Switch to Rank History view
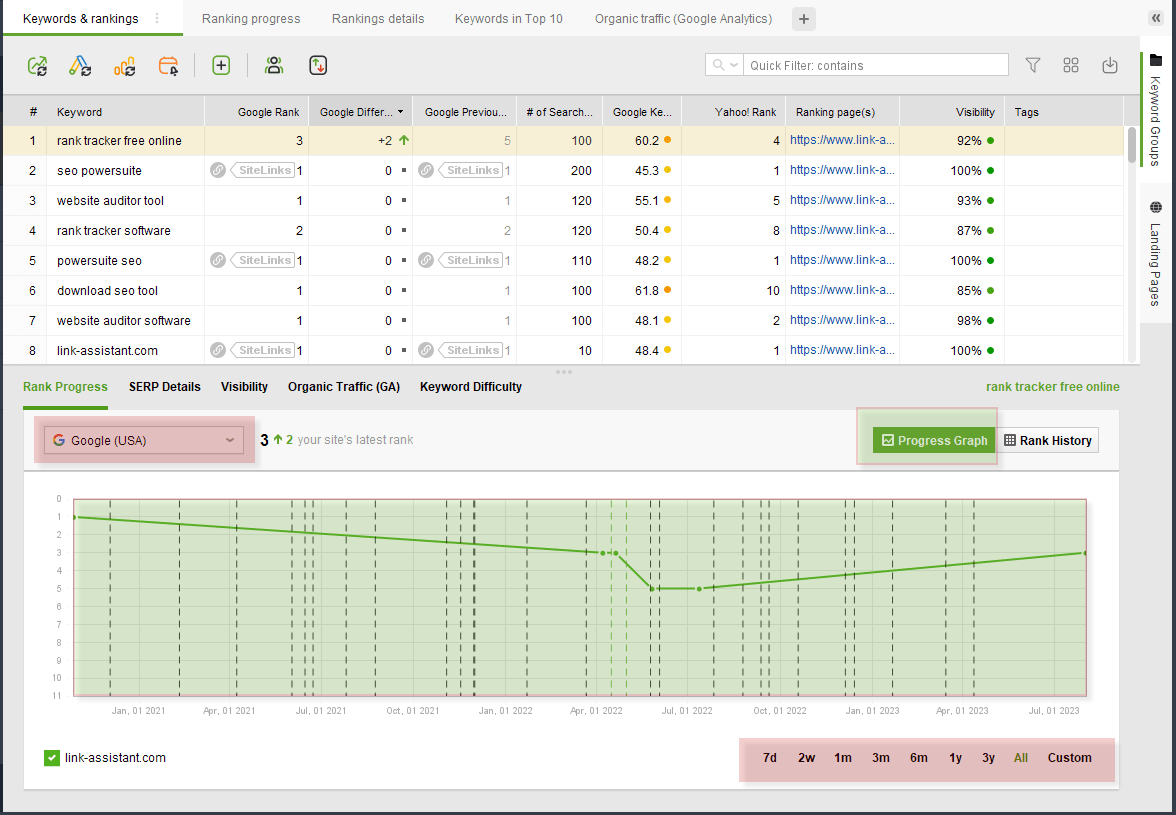The height and width of the screenshot is (815, 1176). point(1048,440)
